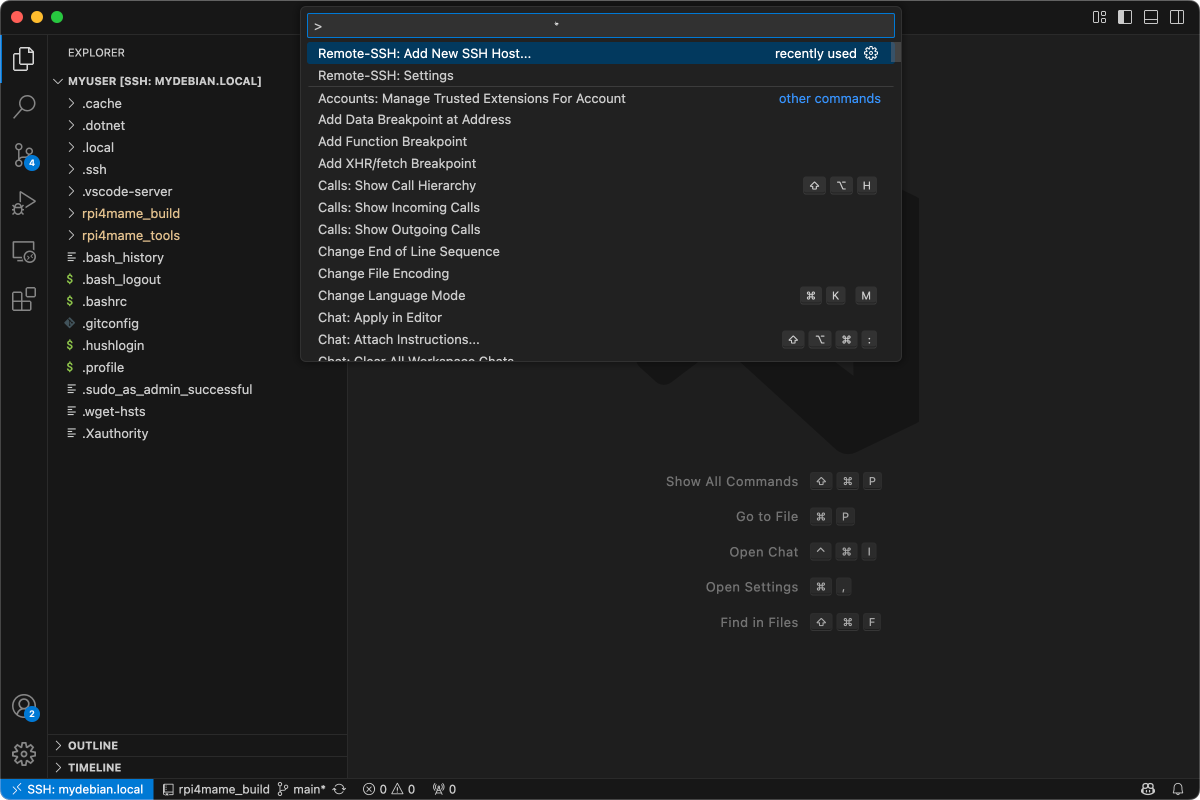The width and height of the screenshot is (1200, 800).
Task: Open the Manage settings gear
Action: [24, 753]
